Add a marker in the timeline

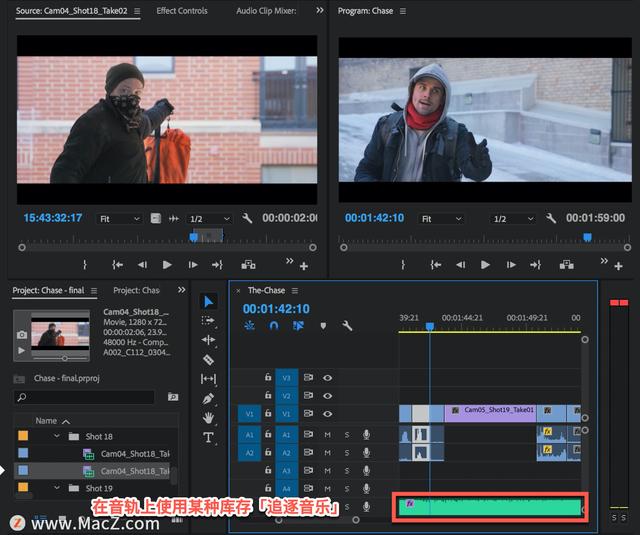[322, 326]
